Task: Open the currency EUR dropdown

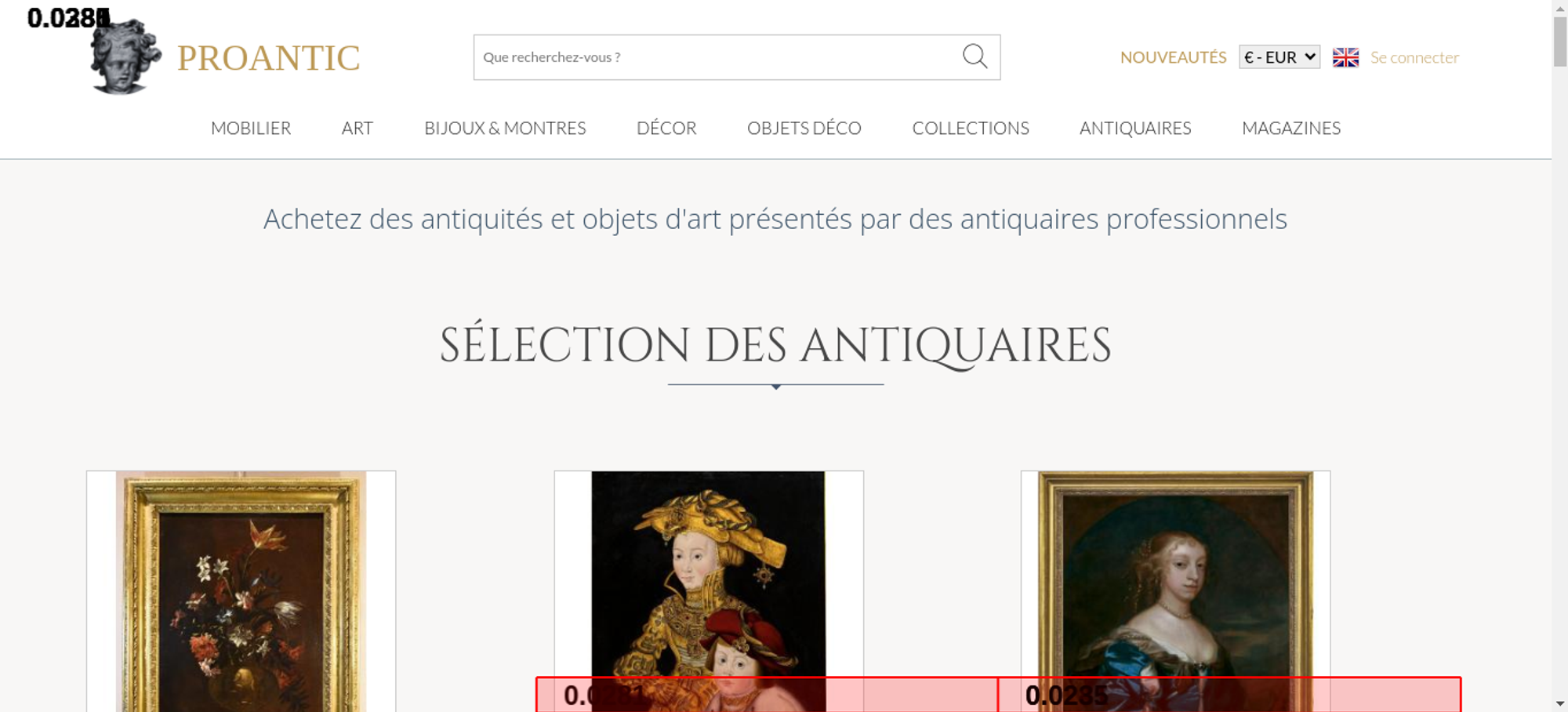Action: pos(1279,57)
